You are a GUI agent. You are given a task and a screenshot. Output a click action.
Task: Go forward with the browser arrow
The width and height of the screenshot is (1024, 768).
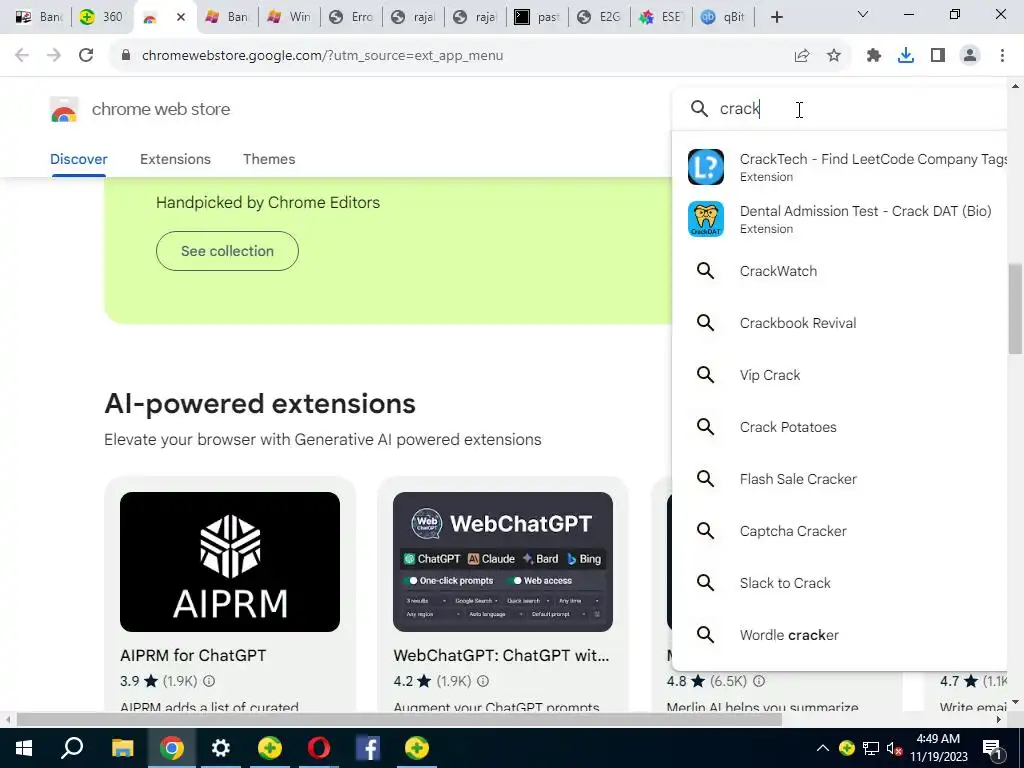coord(54,56)
